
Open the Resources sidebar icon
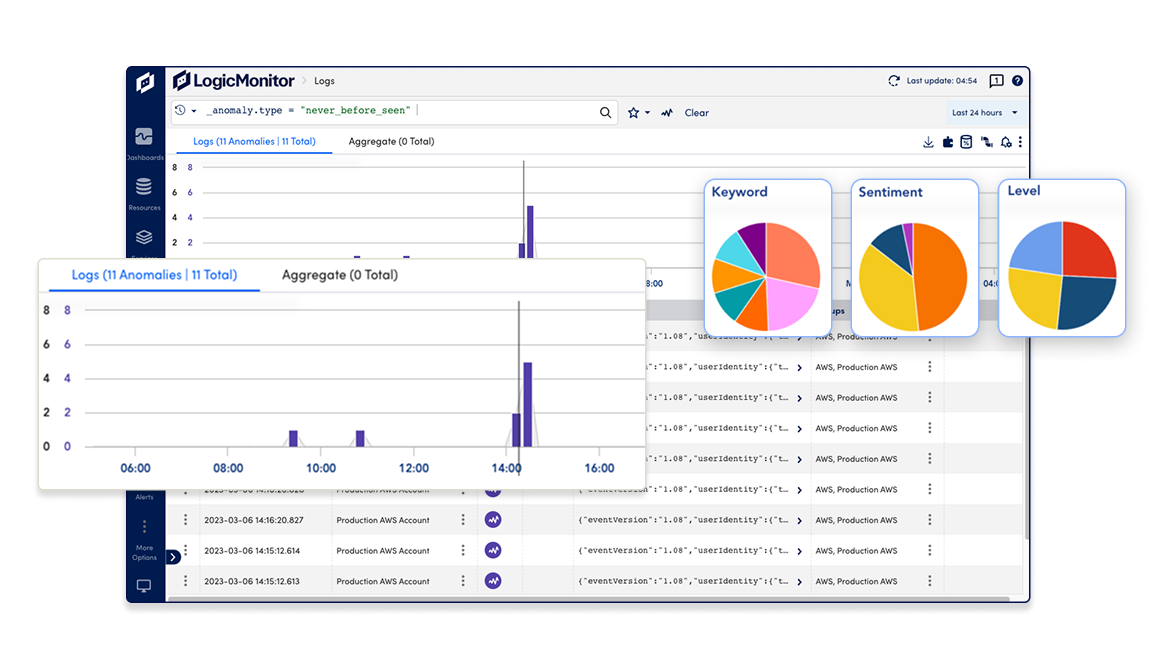click(x=144, y=186)
